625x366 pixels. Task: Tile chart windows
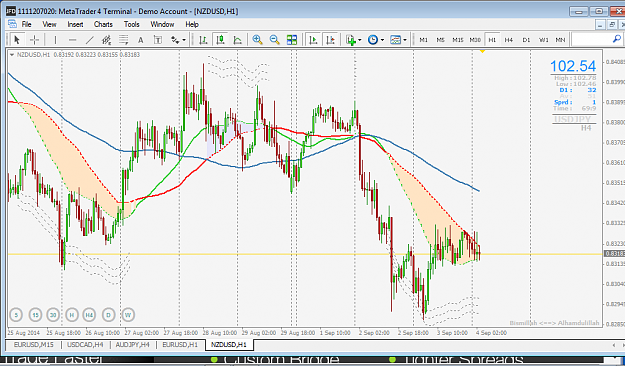tap(292, 39)
